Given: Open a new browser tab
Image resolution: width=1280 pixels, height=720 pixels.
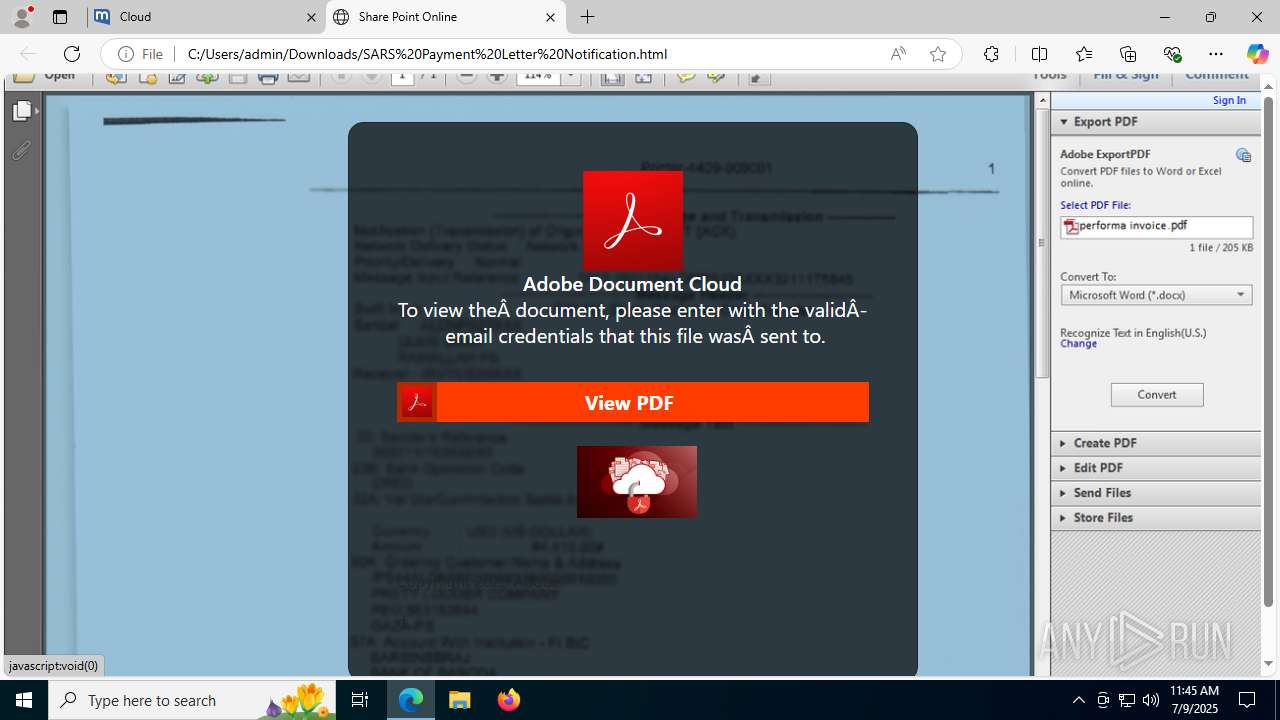Looking at the screenshot, I should point(588,17).
